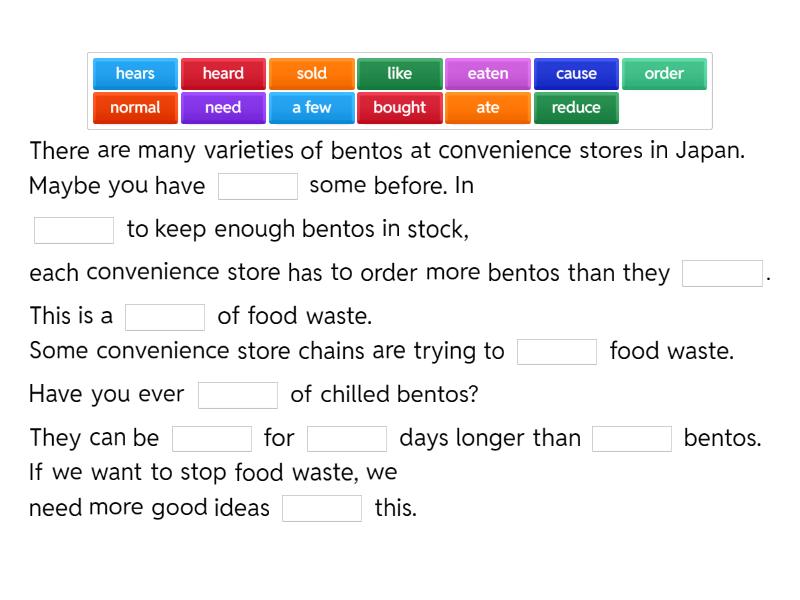Select the blank after 'This is a'
Screen dimensions: 800x600
pyautogui.click(x=165, y=317)
